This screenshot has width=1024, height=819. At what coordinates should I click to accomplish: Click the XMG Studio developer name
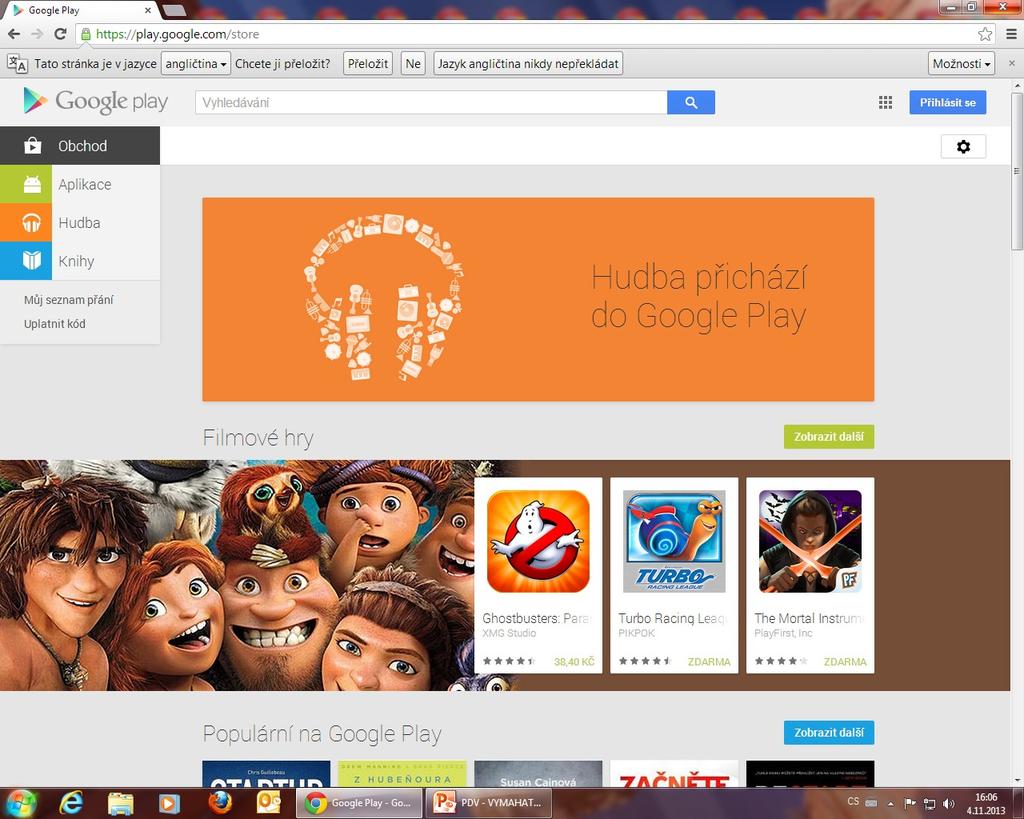(x=509, y=633)
